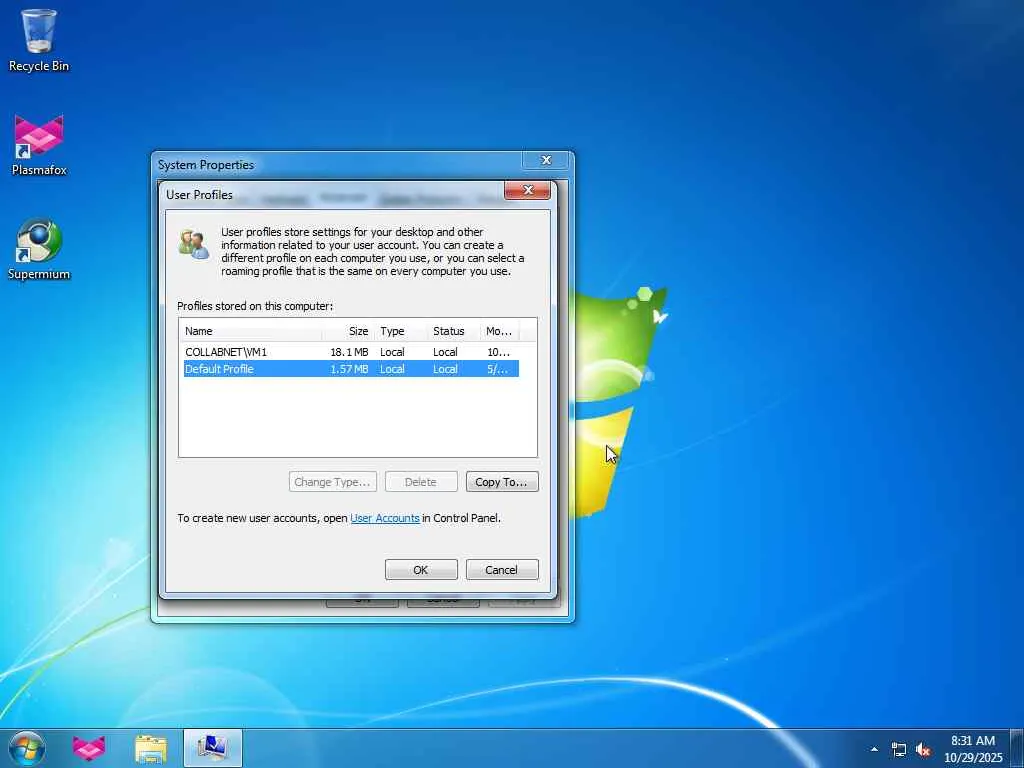This screenshot has width=1024, height=768.
Task: Close the User Profiles dialog
Action: (528, 190)
